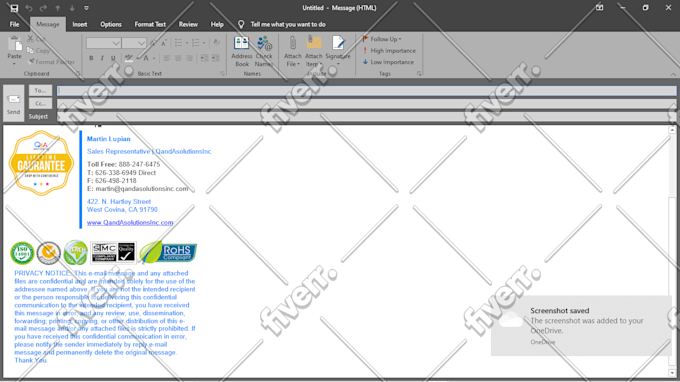Click the Redo arrow icon

tap(43, 8)
